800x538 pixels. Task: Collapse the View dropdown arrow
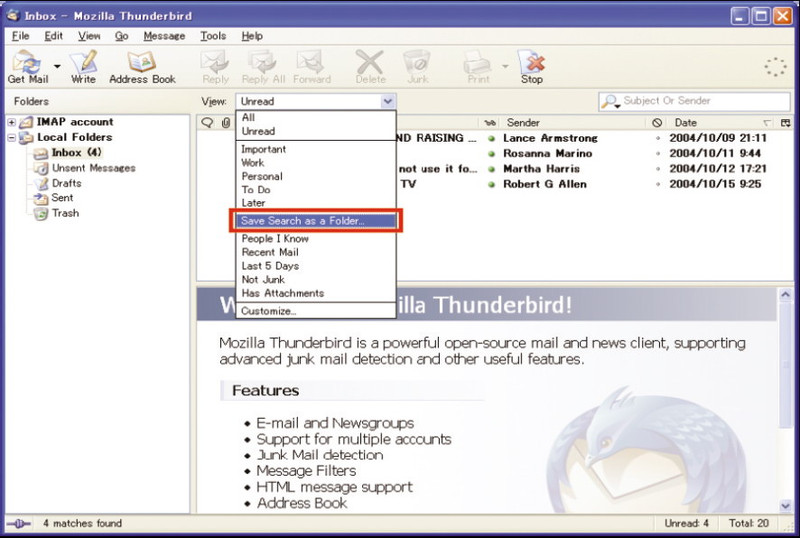click(388, 101)
